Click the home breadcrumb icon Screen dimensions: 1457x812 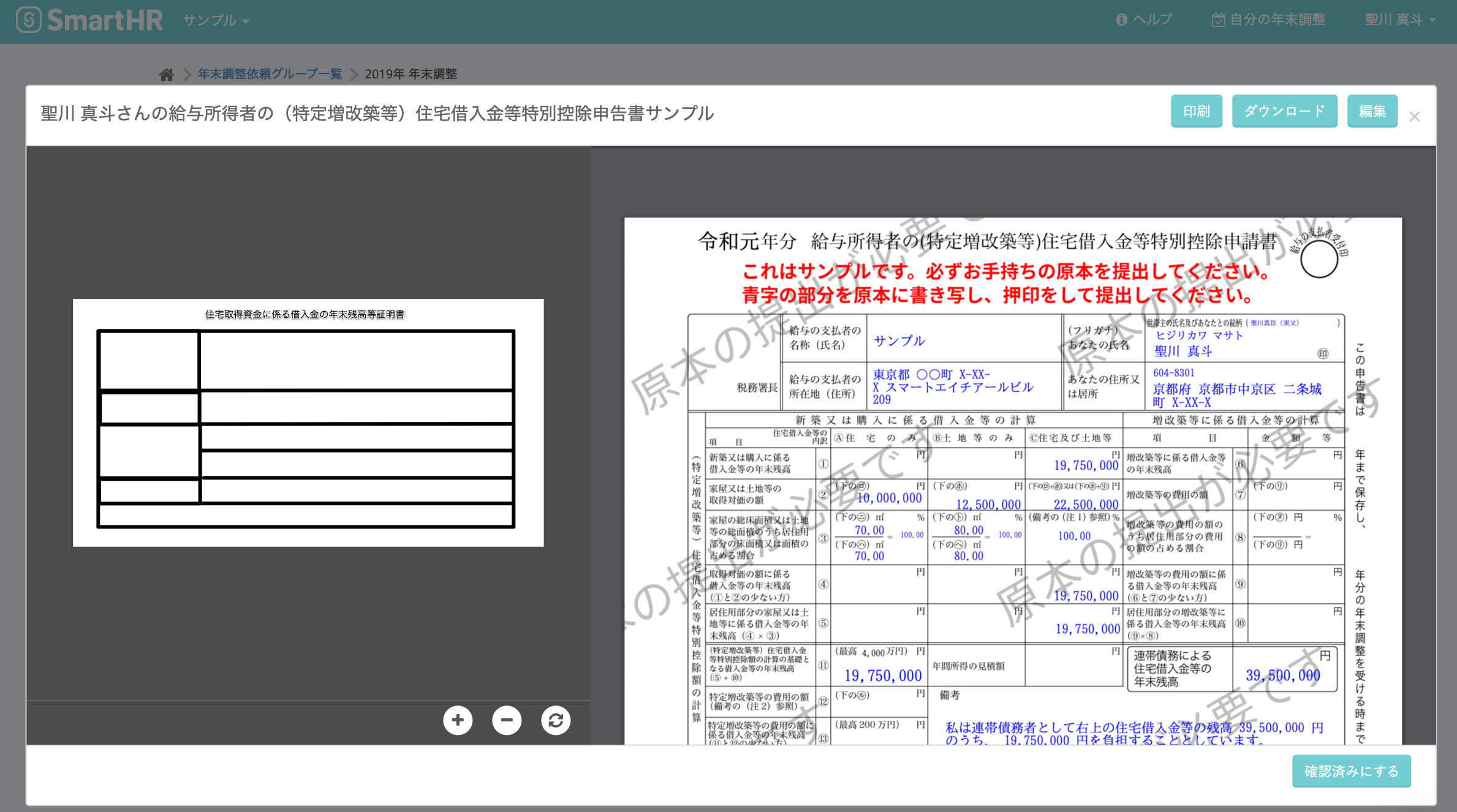(x=166, y=74)
